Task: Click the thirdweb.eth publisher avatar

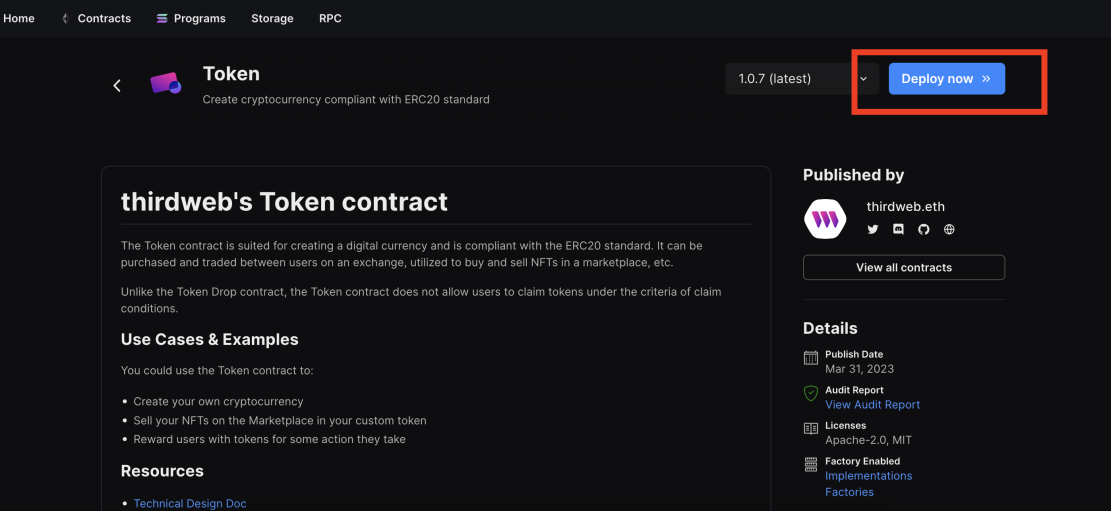Action: pos(825,218)
